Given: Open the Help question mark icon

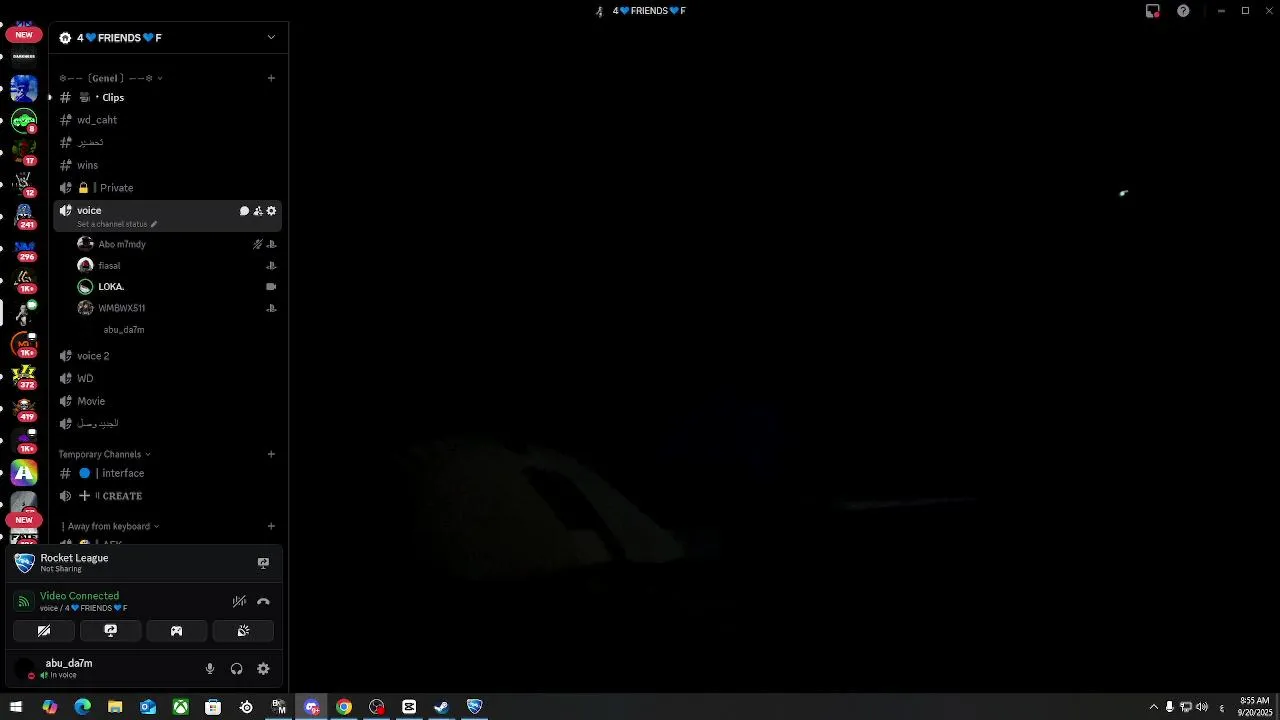Looking at the screenshot, I should click(x=1183, y=11).
